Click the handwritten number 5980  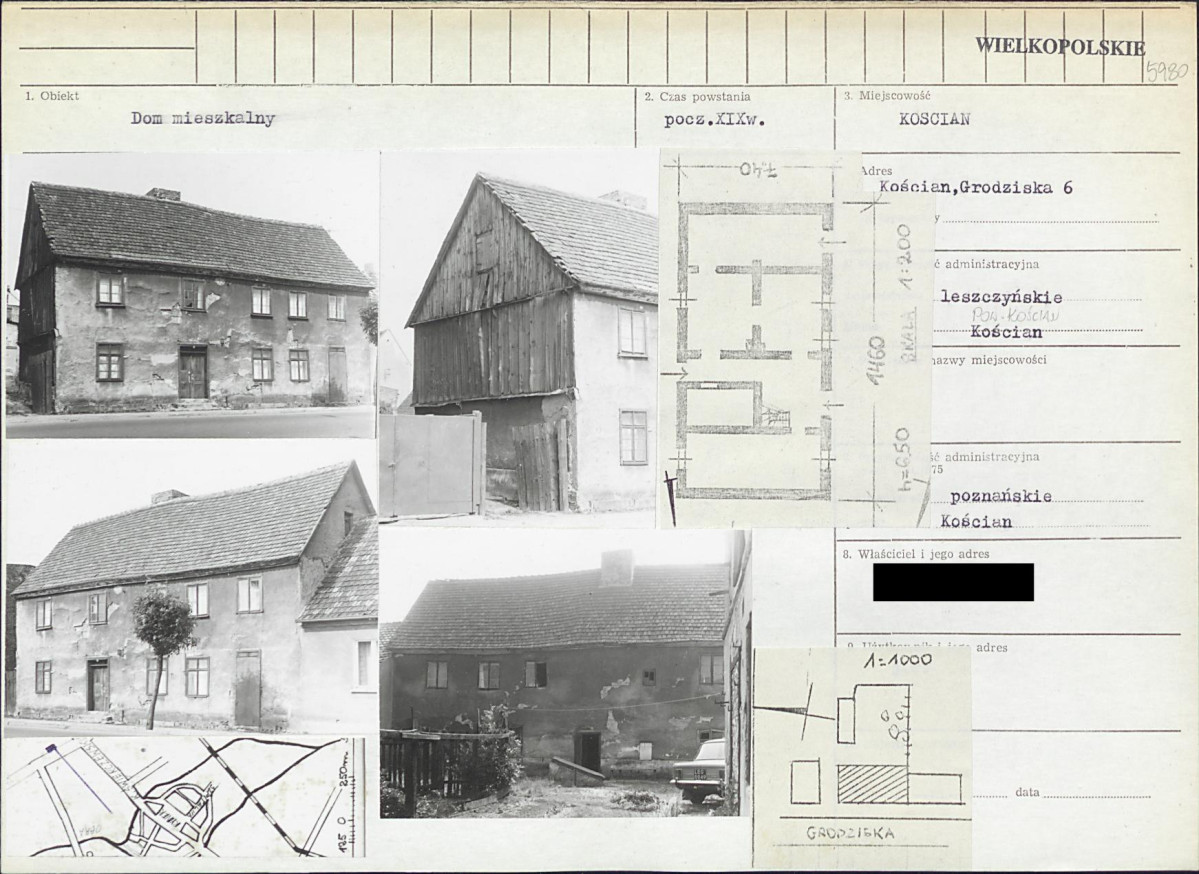(x=1168, y=71)
